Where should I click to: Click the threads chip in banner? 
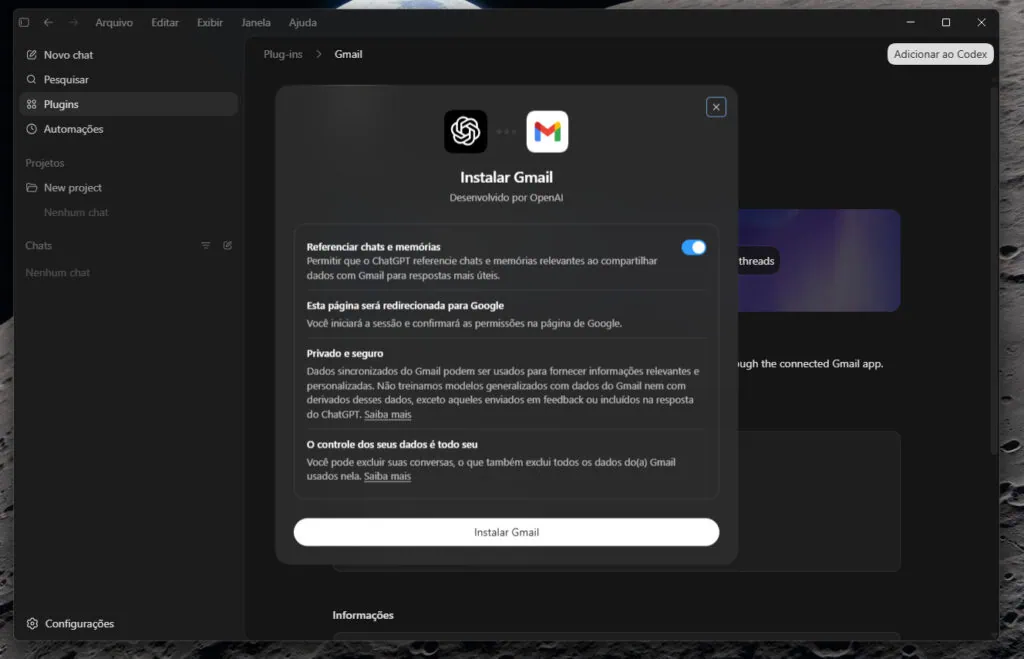pos(756,261)
